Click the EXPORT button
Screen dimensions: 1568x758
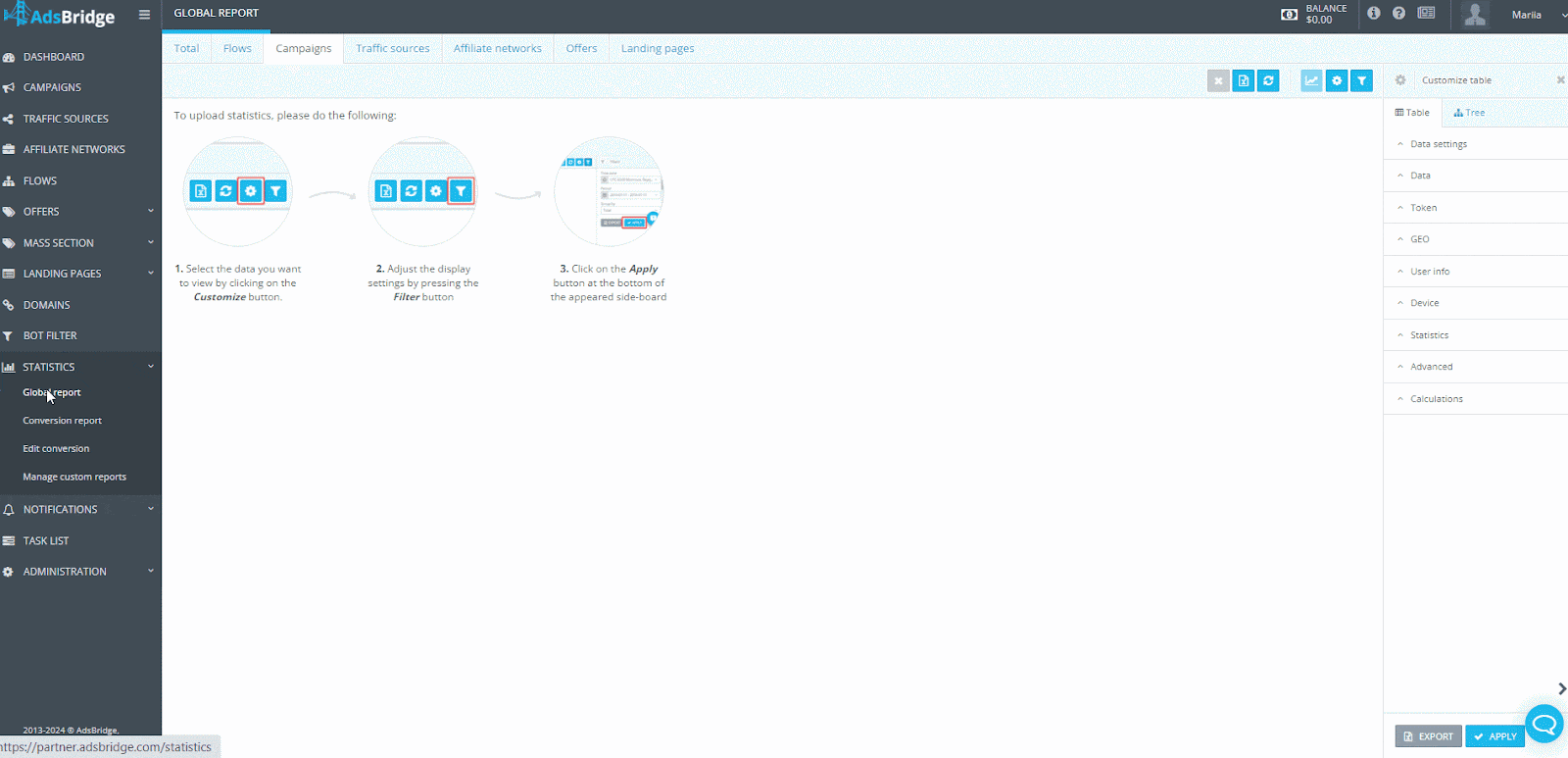click(1428, 736)
